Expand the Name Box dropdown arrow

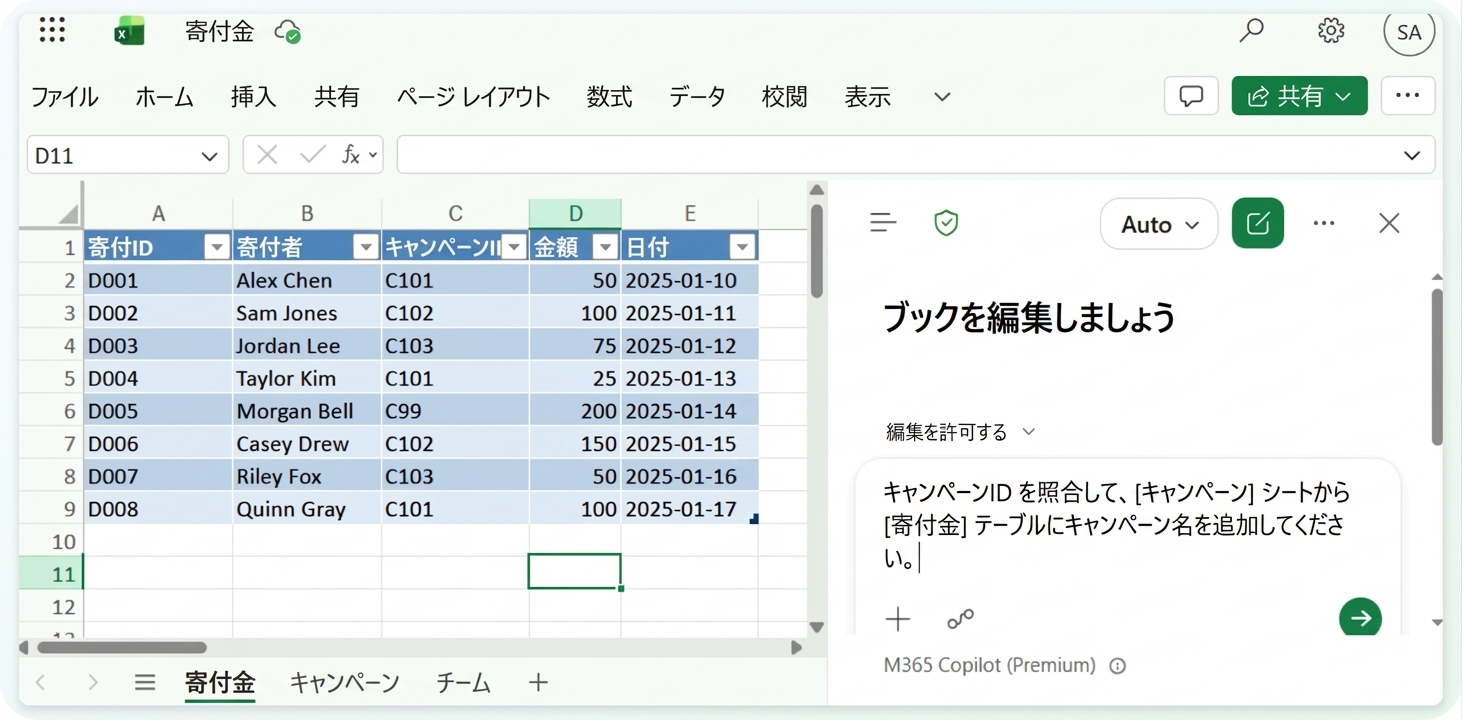pyautogui.click(x=209, y=156)
